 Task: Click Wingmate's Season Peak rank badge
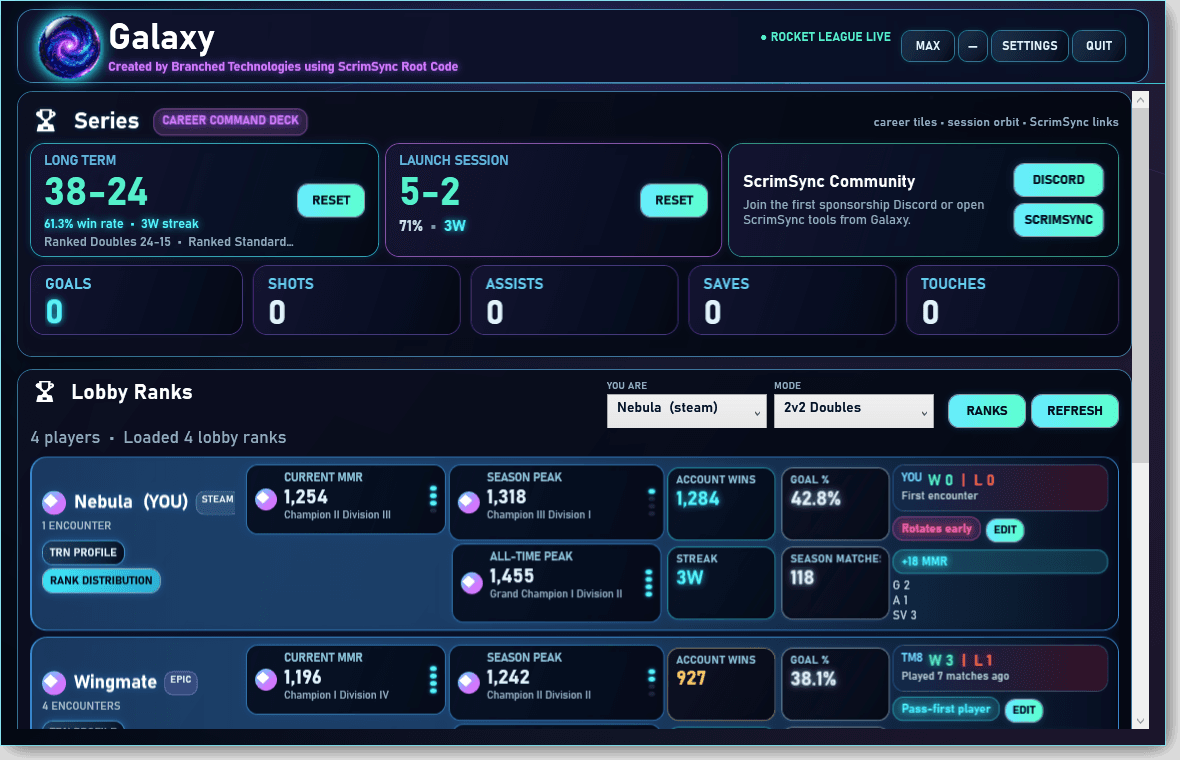tap(469, 682)
